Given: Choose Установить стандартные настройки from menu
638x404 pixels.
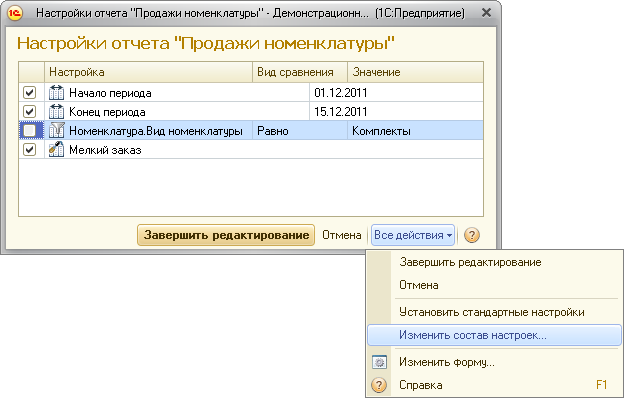Looking at the screenshot, I should pos(491,312).
